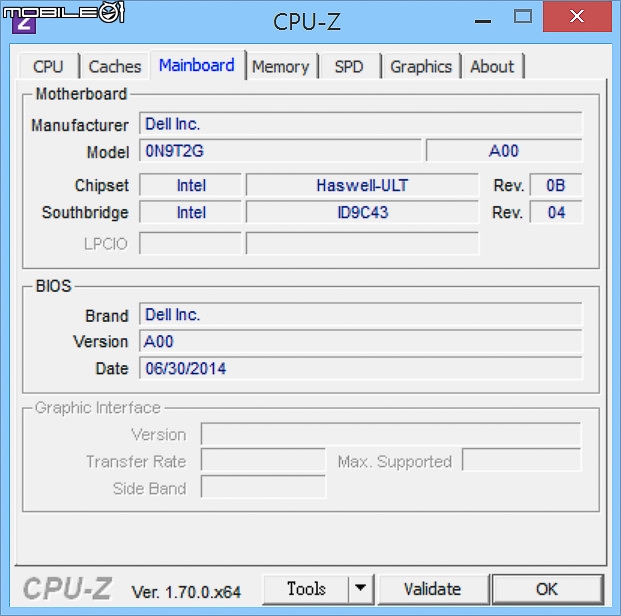Click the Manufacturer label
621x616 pixels.
click(x=80, y=125)
